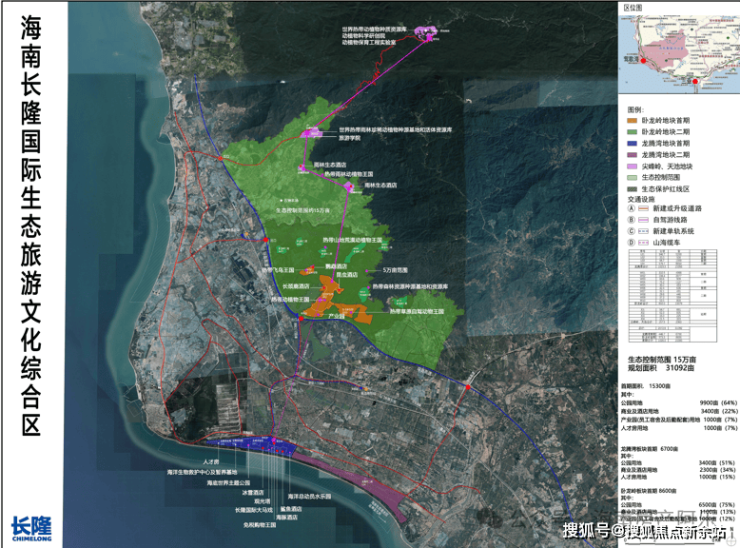Click the 交通设施 legend heading
The height and width of the screenshot is (548, 740).
[x=641, y=199]
